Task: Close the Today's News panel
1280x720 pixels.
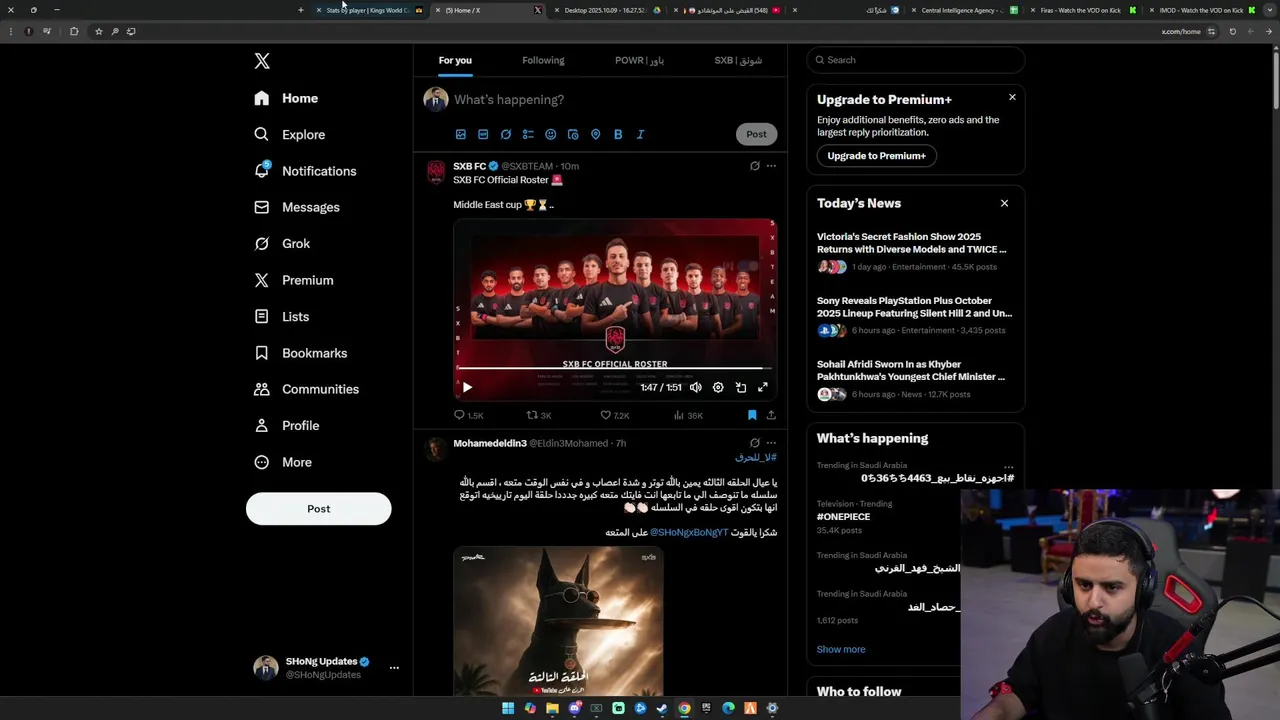Action: [x=1004, y=203]
